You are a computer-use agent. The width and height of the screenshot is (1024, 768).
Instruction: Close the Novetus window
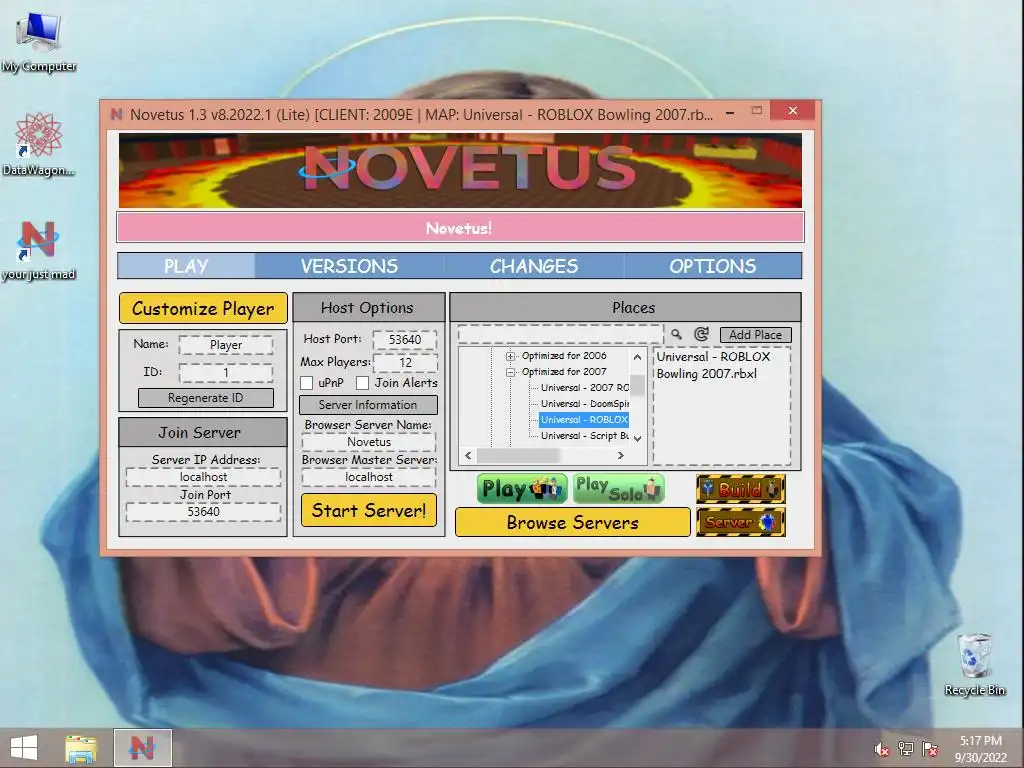click(x=792, y=111)
